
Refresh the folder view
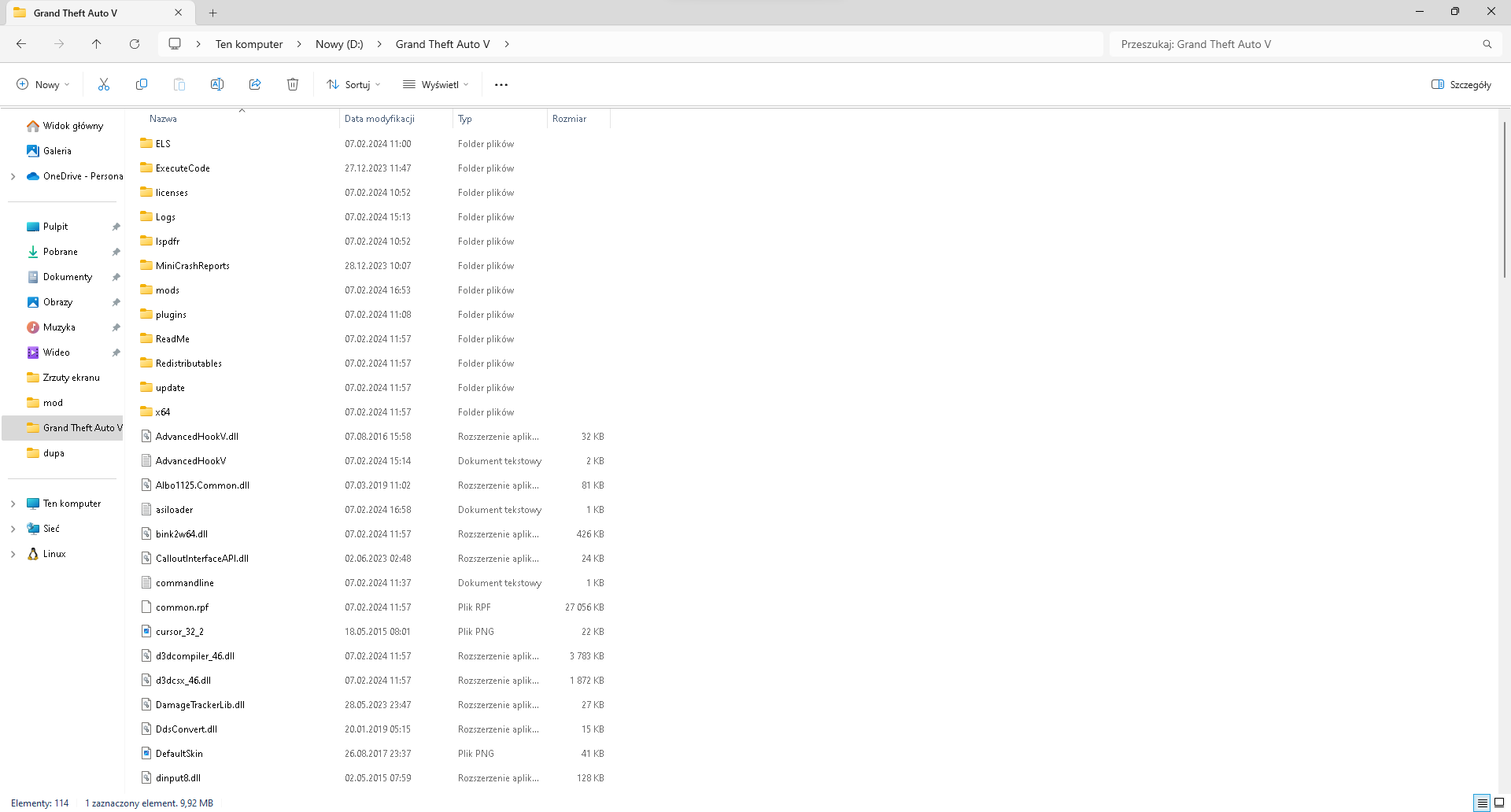(135, 44)
